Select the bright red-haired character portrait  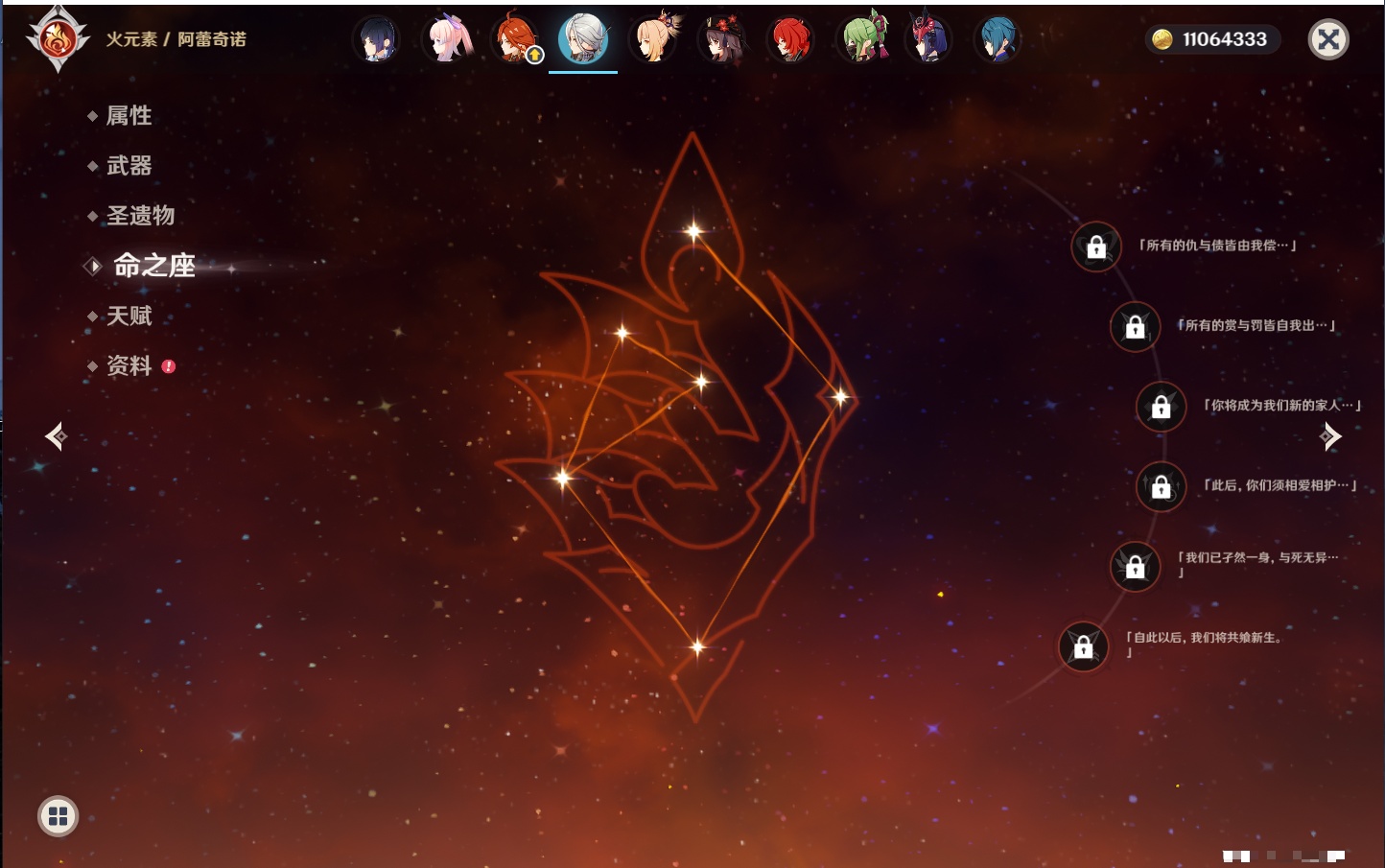791,40
